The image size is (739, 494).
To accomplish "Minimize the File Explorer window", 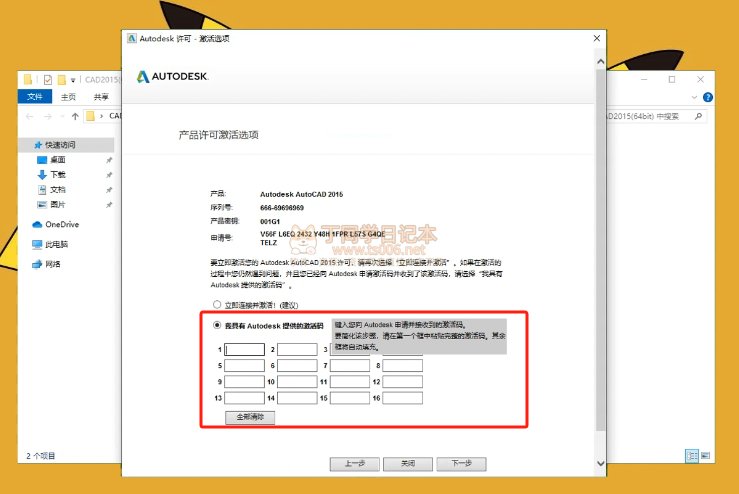I will click(x=644, y=79).
